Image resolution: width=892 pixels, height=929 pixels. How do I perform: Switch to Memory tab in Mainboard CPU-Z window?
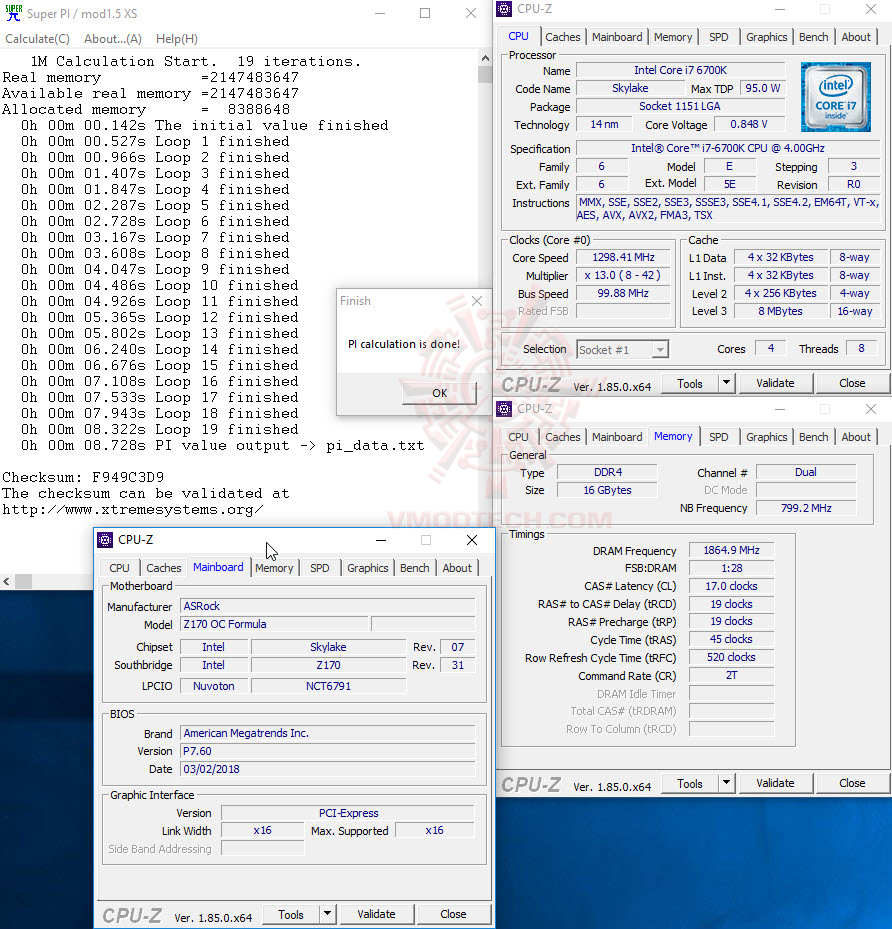[x=274, y=568]
